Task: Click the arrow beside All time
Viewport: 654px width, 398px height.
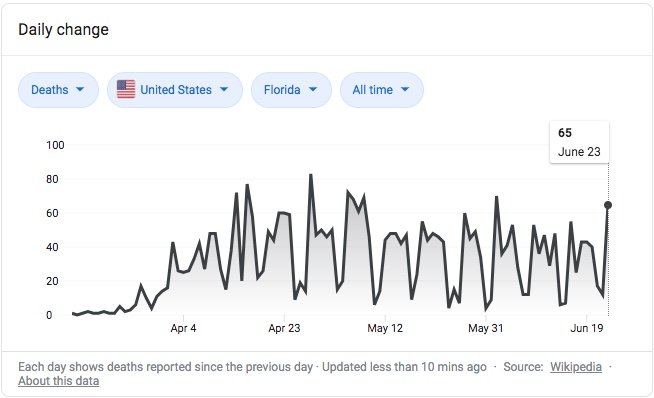Action: pos(405,89)
